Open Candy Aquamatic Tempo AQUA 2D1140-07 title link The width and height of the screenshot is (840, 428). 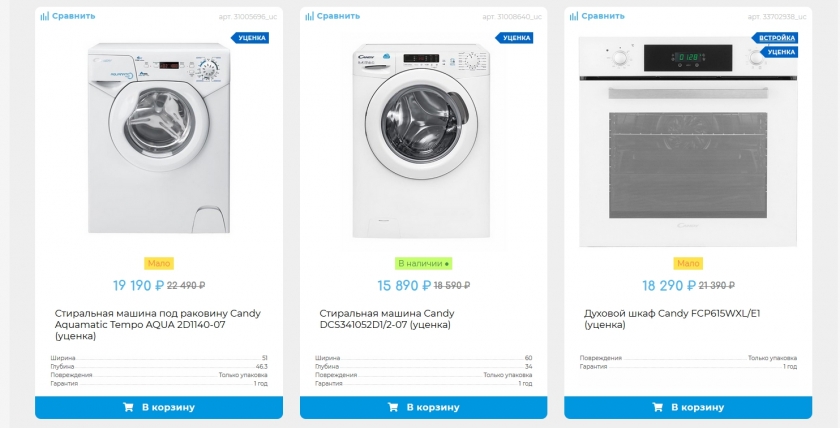pos(157,324)
